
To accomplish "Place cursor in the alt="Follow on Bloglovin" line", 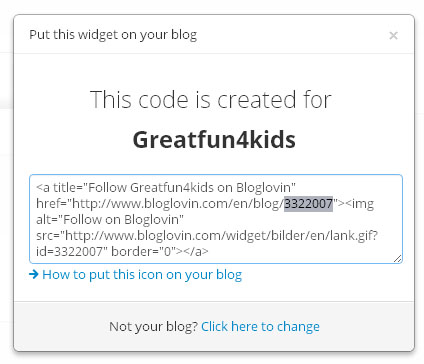I will pyautogui.click(x=110, y=220).
